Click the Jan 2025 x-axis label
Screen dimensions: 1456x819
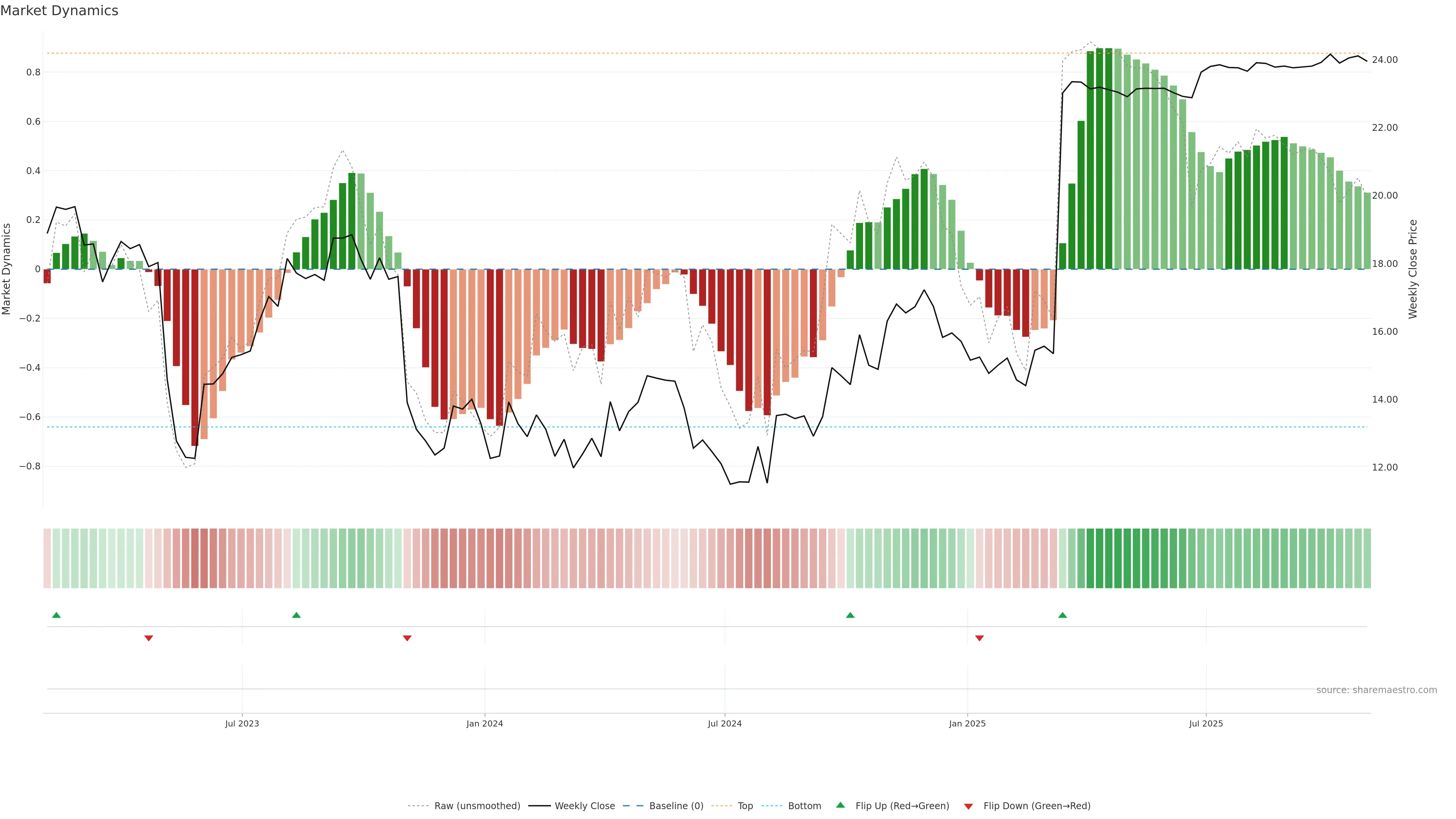(967, 723)
